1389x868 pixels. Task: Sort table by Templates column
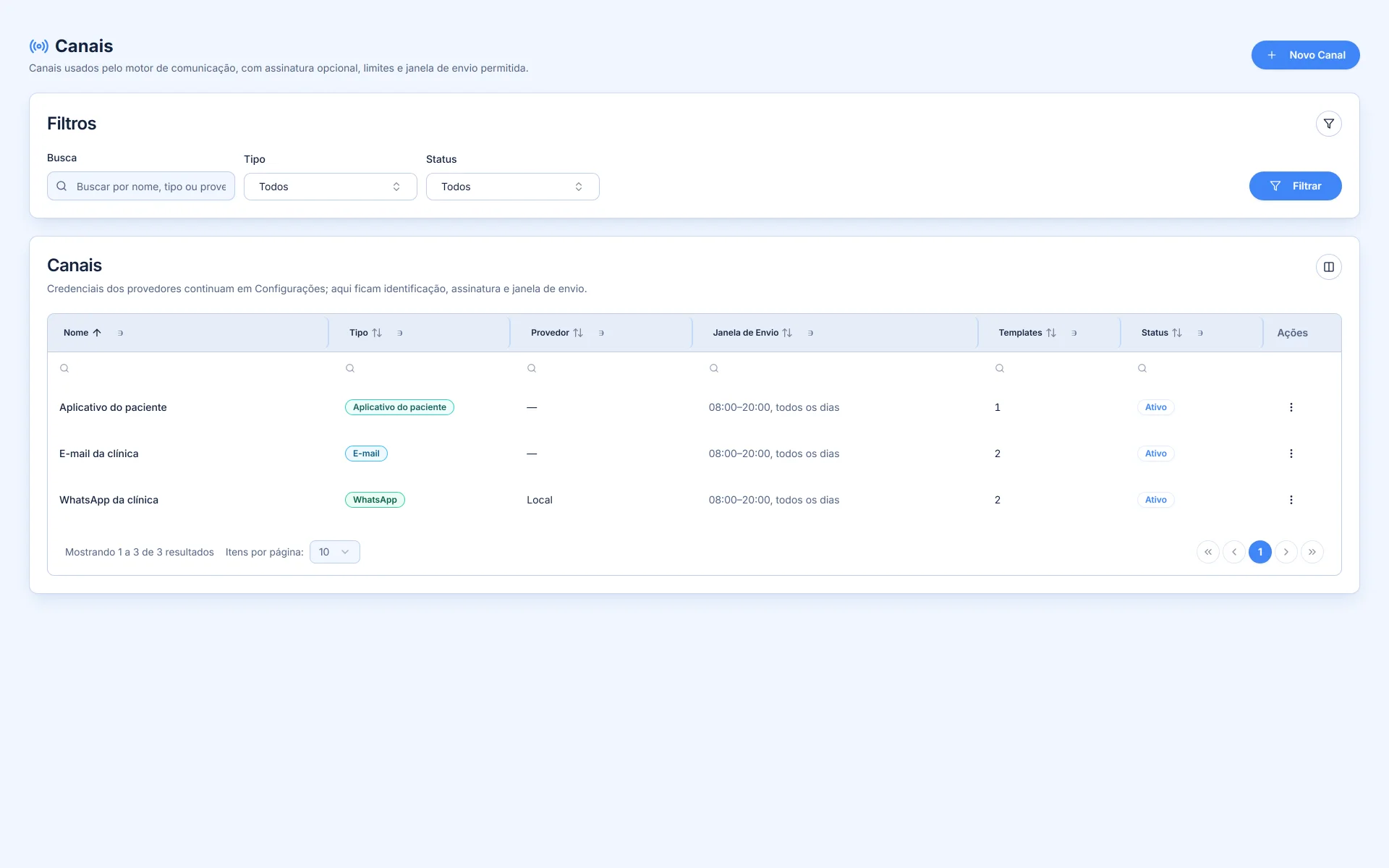click(1051, 333)
